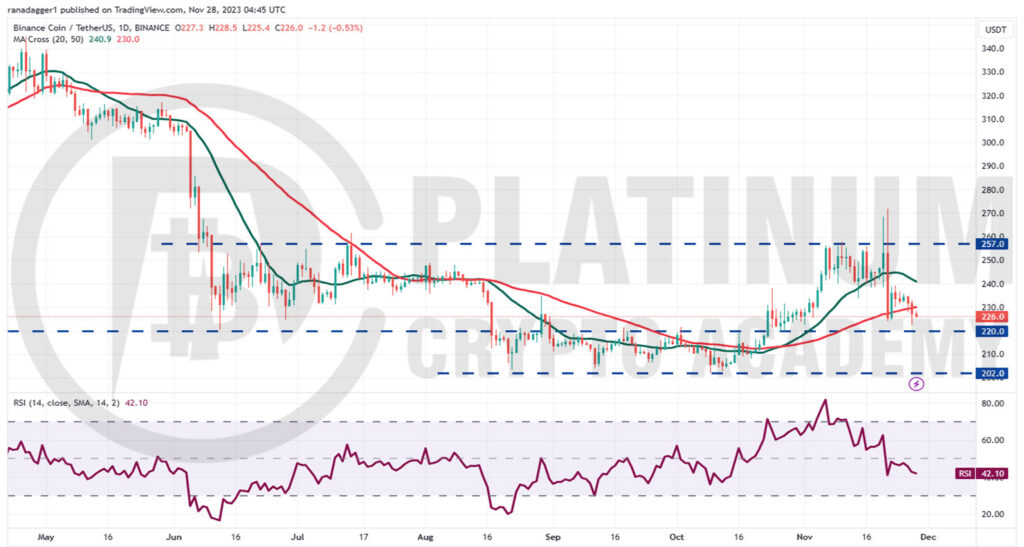
Task: Click 60.00 on the RSI axis
Action: coord(993,440)
